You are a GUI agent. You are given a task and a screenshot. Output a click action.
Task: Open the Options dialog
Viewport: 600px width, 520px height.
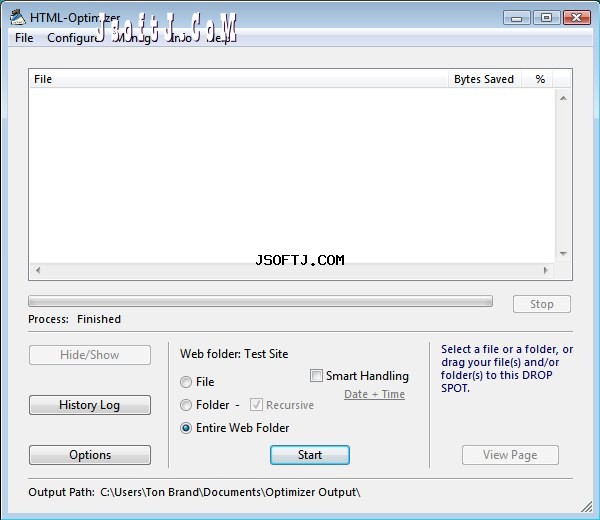[90, 455]
